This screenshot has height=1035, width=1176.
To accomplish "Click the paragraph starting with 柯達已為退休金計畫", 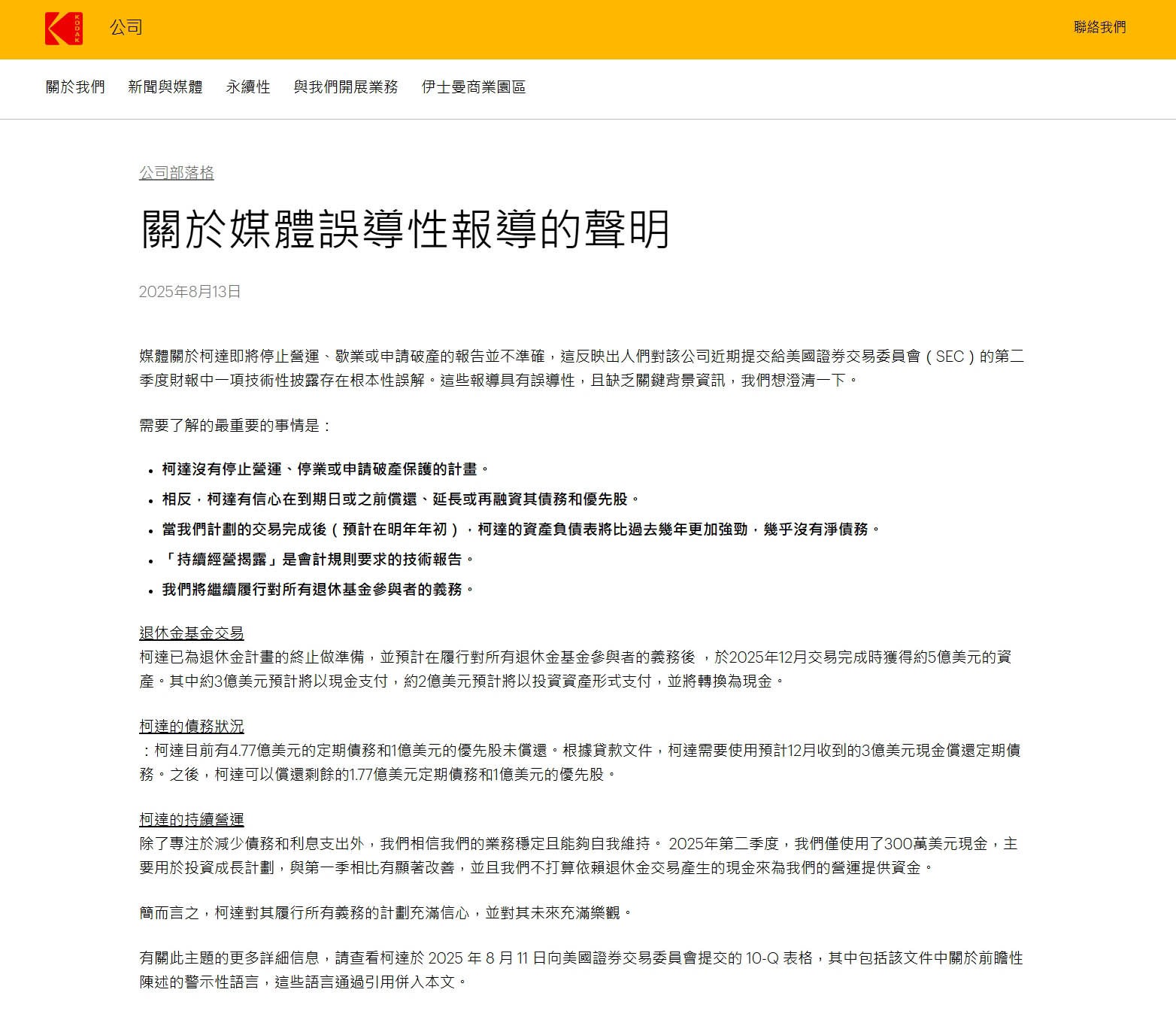I will pyautogui.click(x=575, y=669).
